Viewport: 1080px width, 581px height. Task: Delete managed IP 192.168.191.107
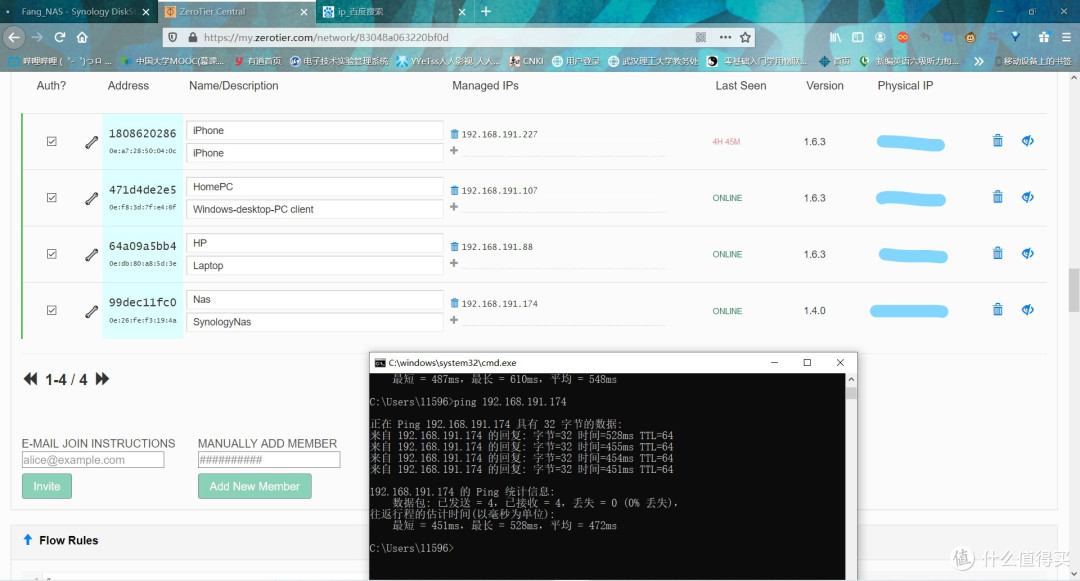(x=455, y=191)
